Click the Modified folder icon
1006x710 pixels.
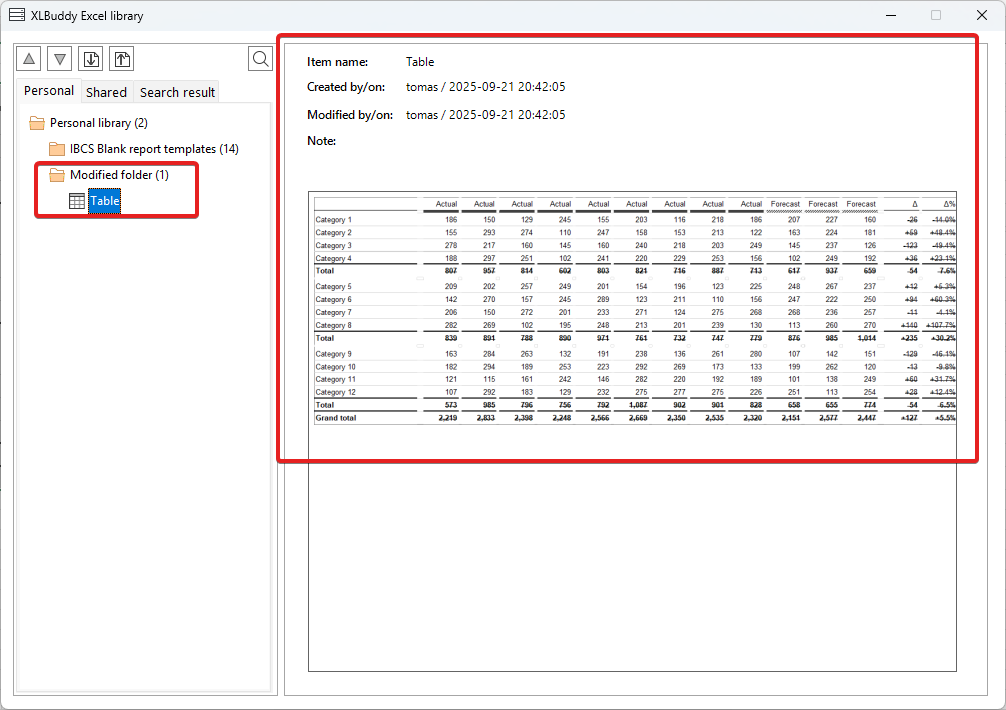tap(57, 175)
